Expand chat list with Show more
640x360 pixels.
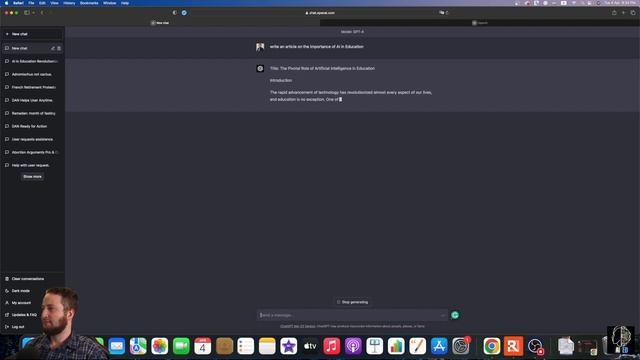[32, 177]
